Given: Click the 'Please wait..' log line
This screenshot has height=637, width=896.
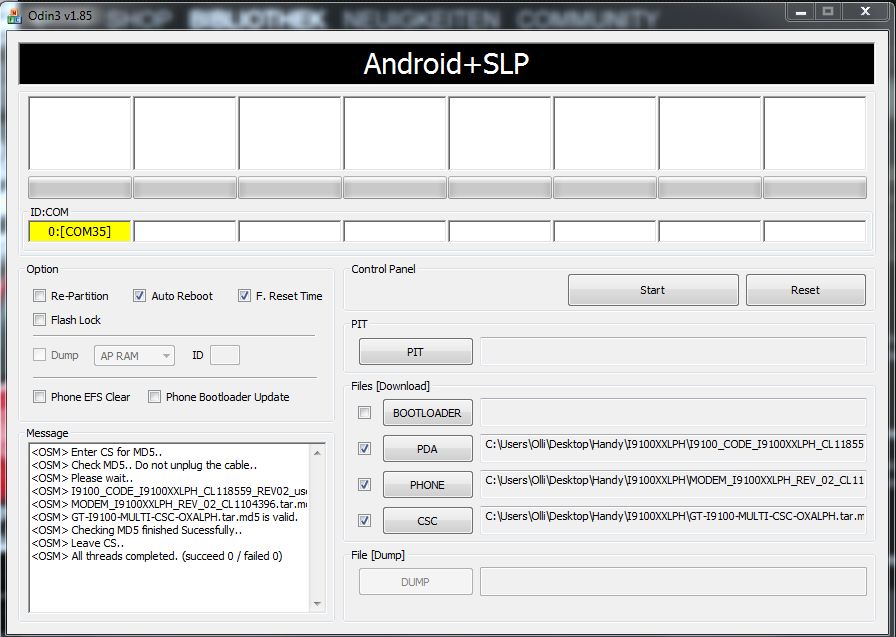Looking at the screenshot, I should coord(82,478).
